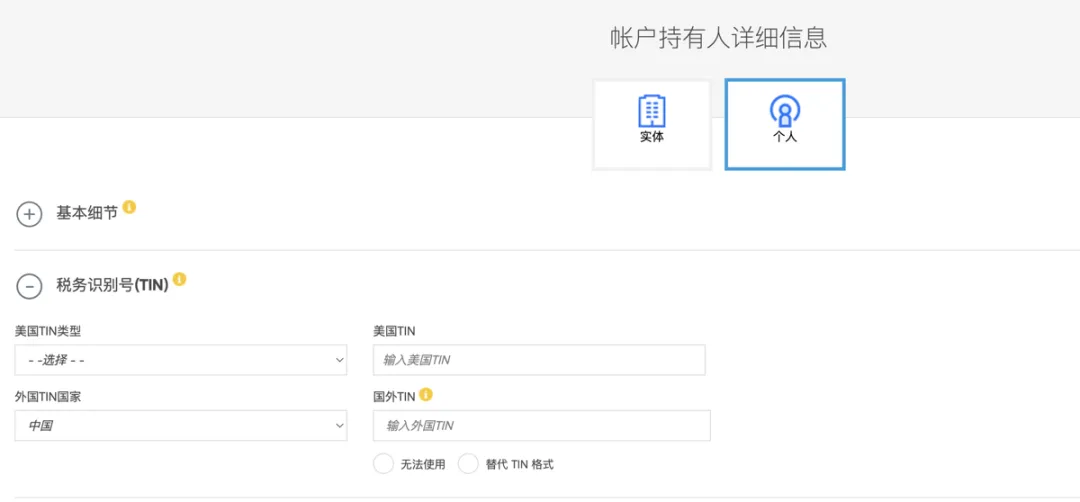Switch to the 实体 tab
Screen dimensions: 1080x502
[652, 125]
